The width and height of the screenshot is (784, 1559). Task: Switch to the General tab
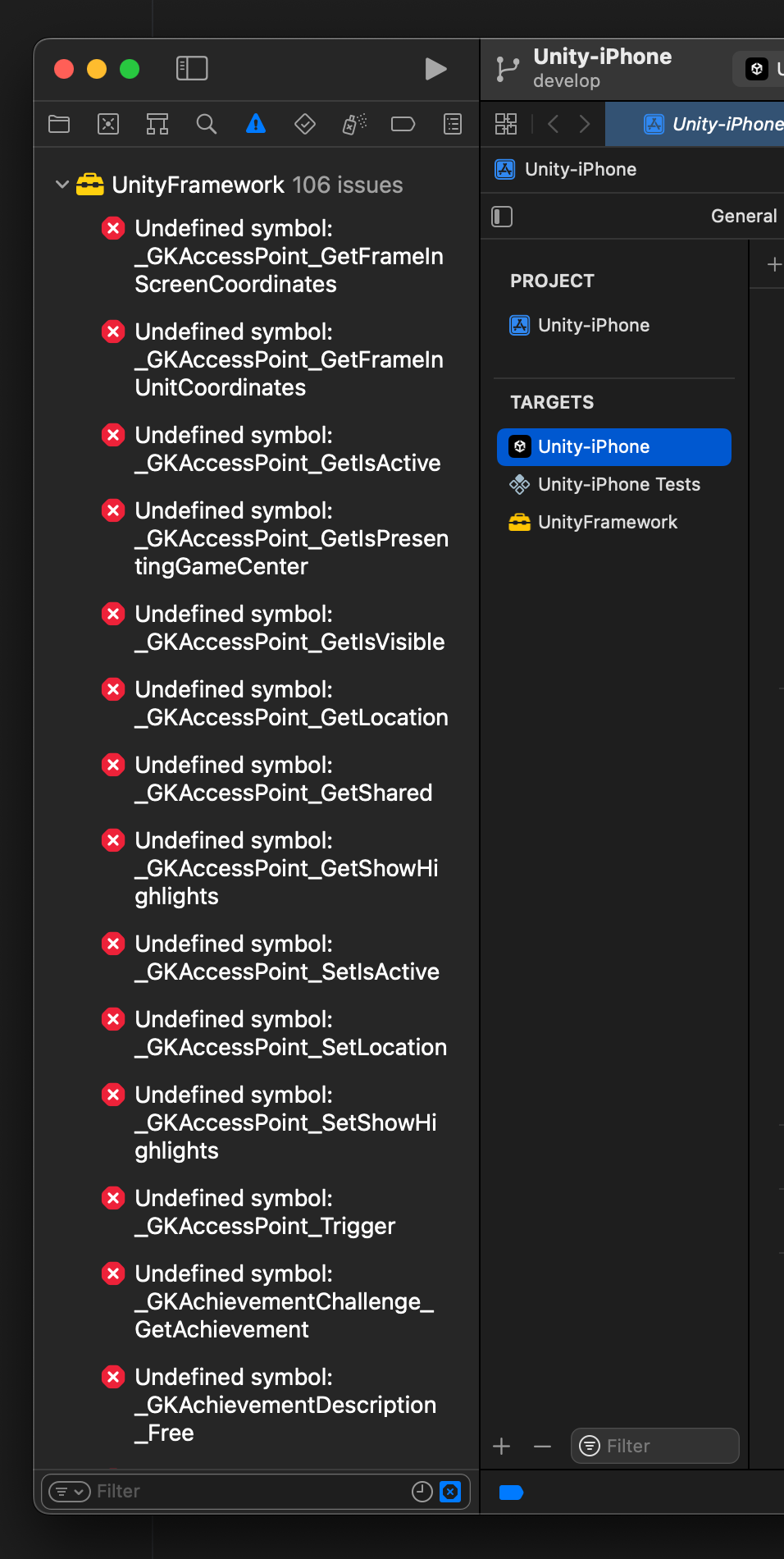pos(744,216)
